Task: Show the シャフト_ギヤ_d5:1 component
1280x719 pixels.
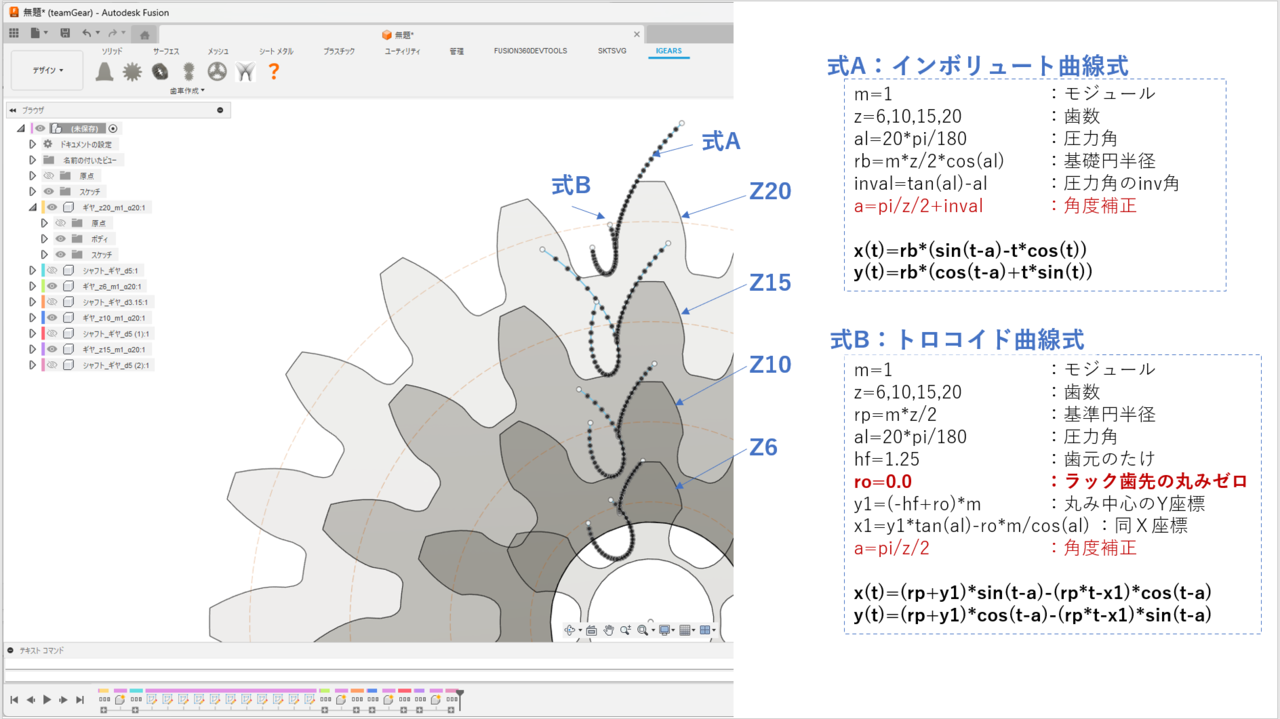Action: [52, 270]
